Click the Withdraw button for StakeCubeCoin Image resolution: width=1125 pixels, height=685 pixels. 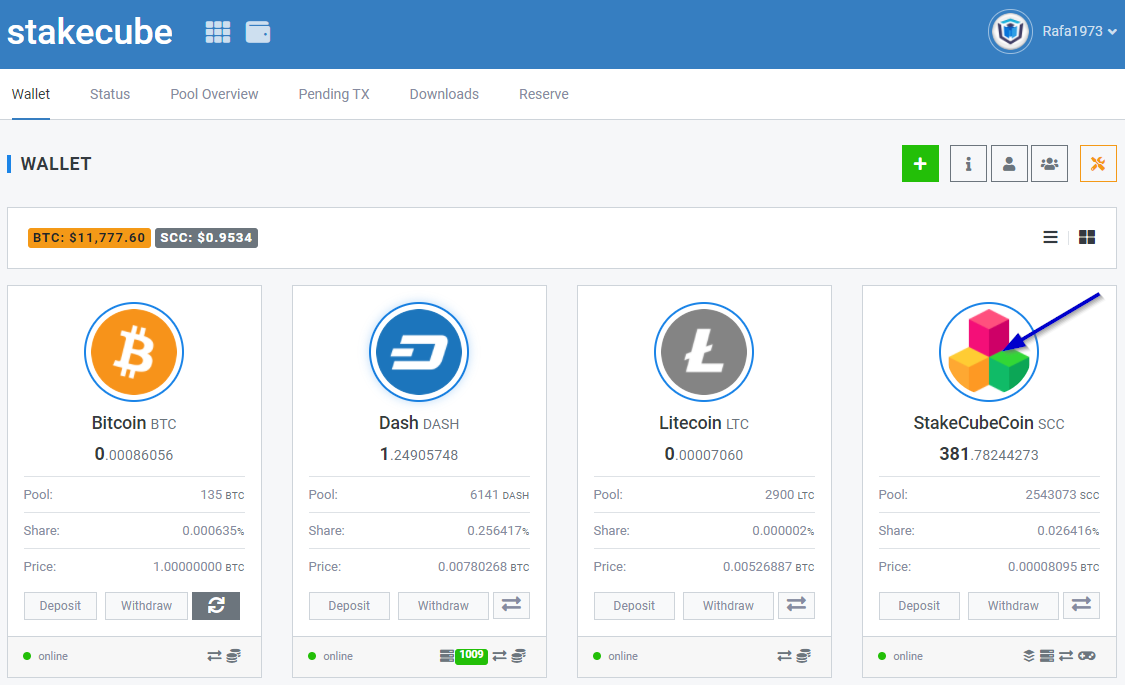[1013, 605]
